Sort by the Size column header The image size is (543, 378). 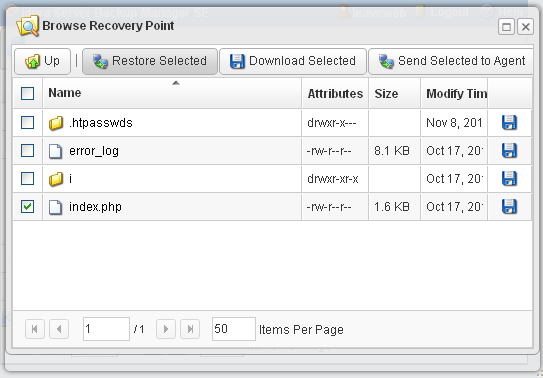tap(394, 93)
